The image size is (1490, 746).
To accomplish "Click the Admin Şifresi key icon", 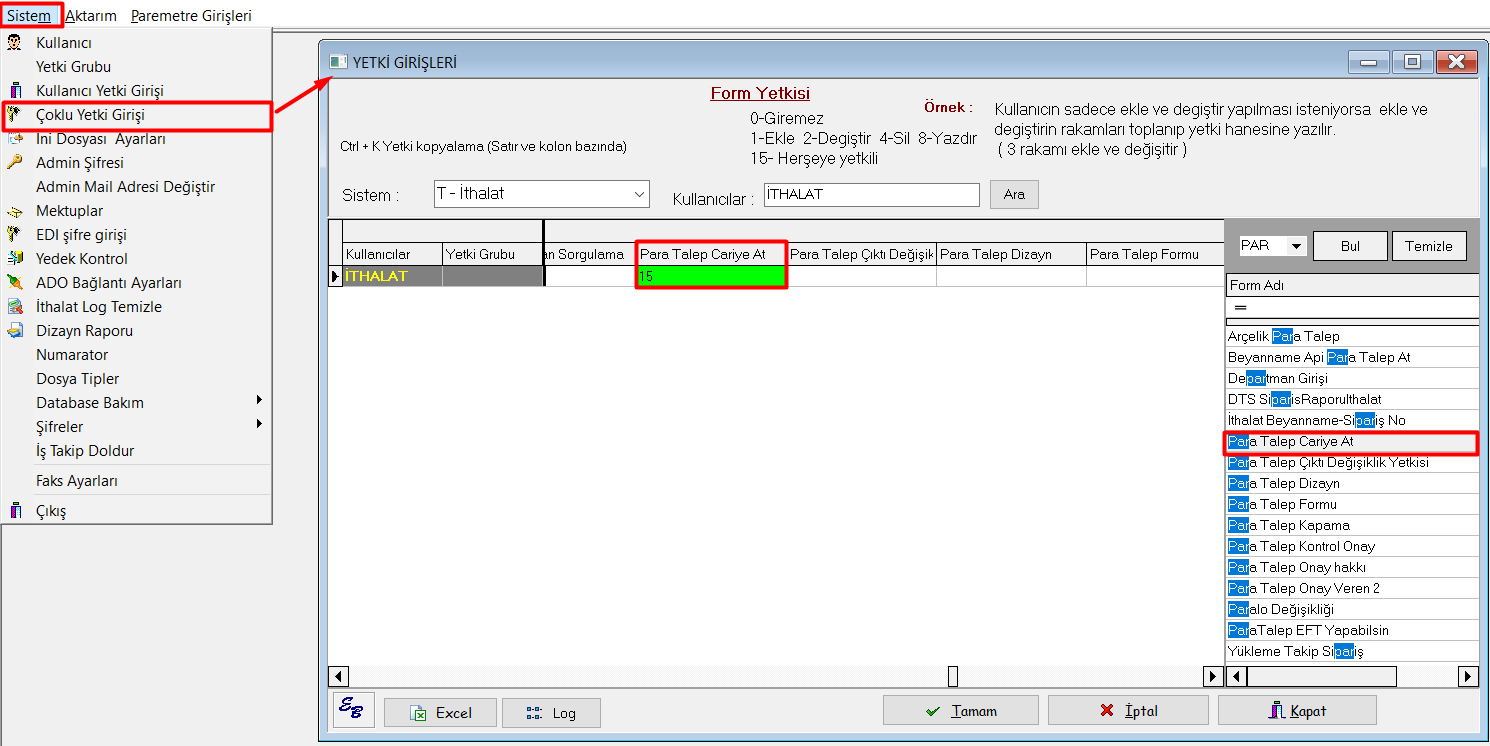I will click(x=14, y=163).
